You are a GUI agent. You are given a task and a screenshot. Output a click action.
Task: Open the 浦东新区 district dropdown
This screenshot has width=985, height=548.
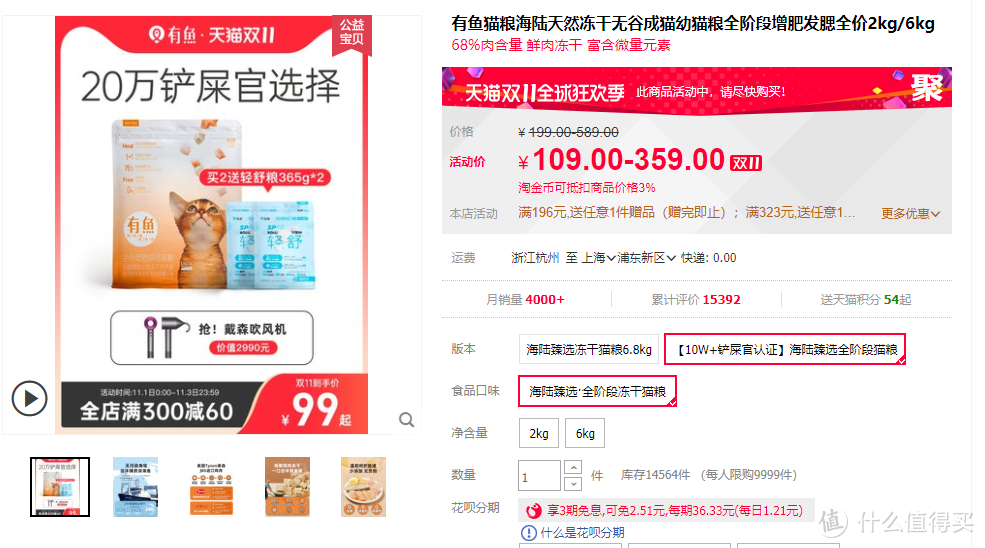click(646, 258)
